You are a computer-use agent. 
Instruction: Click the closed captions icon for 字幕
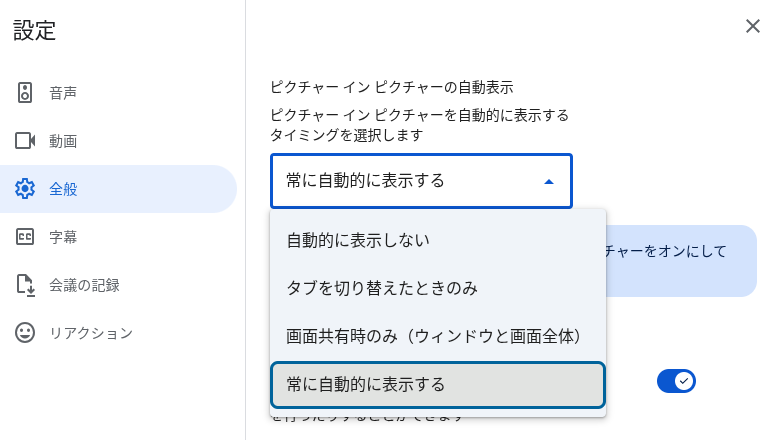click(26, 237)
